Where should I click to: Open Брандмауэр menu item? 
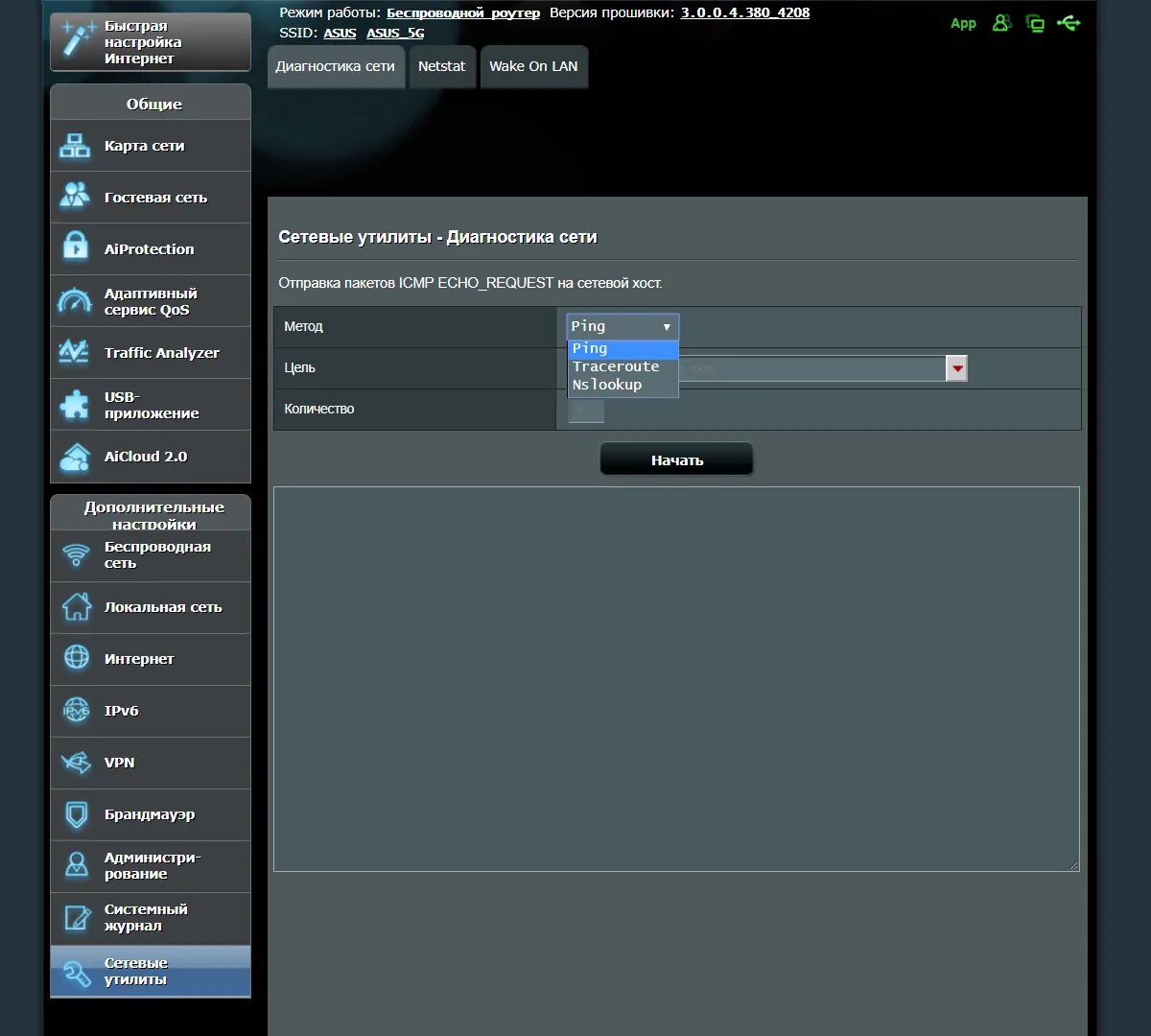(151, 814)
